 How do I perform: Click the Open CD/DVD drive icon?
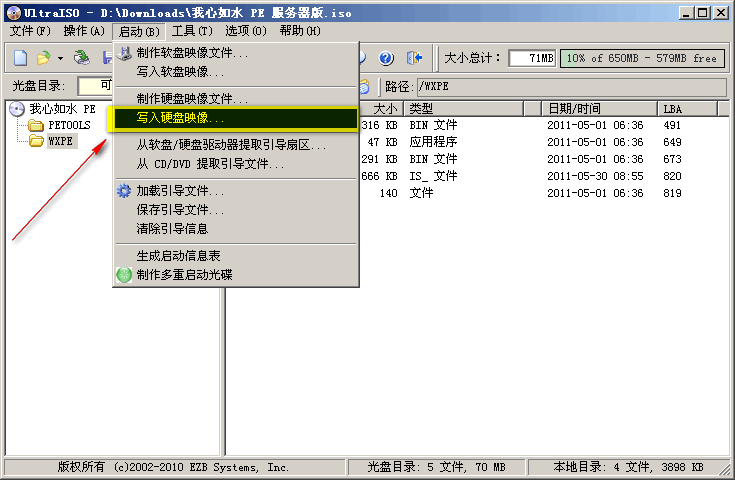point(82,58)
